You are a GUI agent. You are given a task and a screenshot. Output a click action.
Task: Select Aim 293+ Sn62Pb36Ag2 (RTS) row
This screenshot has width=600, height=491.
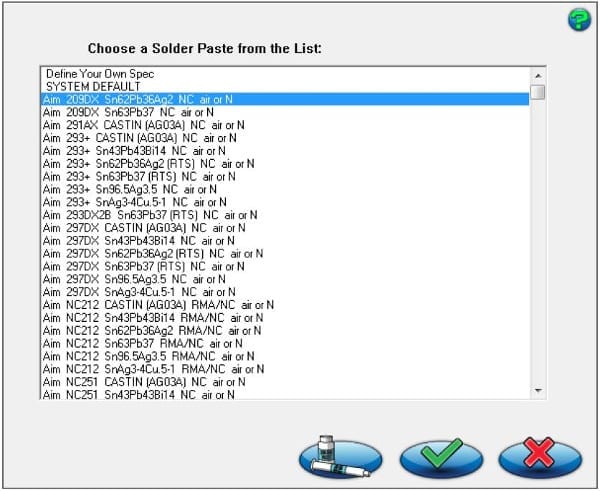click(x=285, y=164)
